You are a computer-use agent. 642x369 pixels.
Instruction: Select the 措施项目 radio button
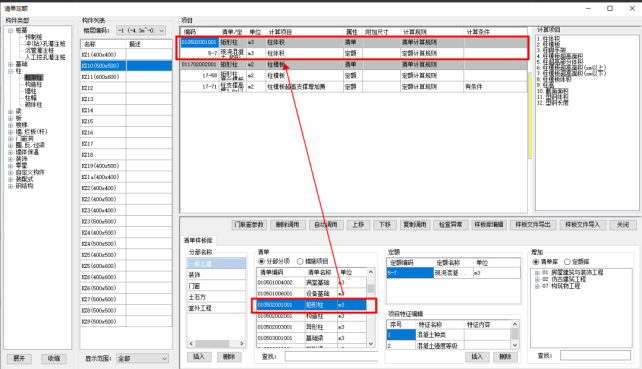[300, 261]
